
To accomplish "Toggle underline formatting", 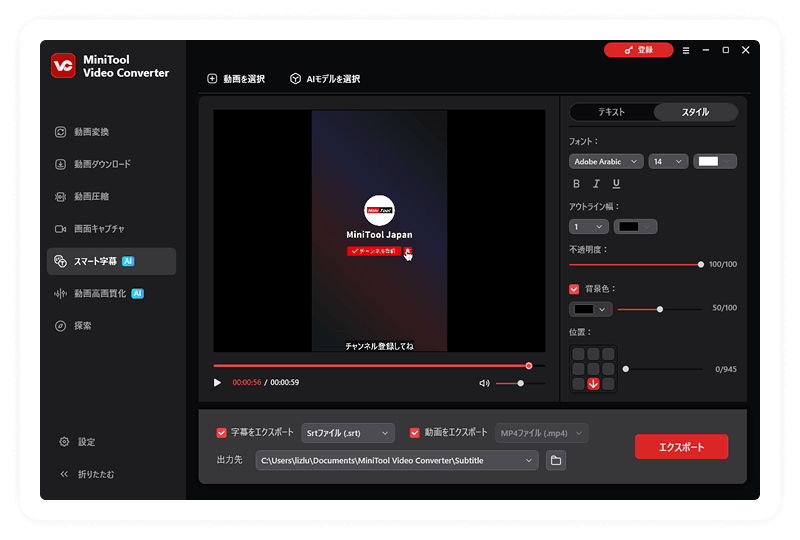I will (x=616, y=184).
